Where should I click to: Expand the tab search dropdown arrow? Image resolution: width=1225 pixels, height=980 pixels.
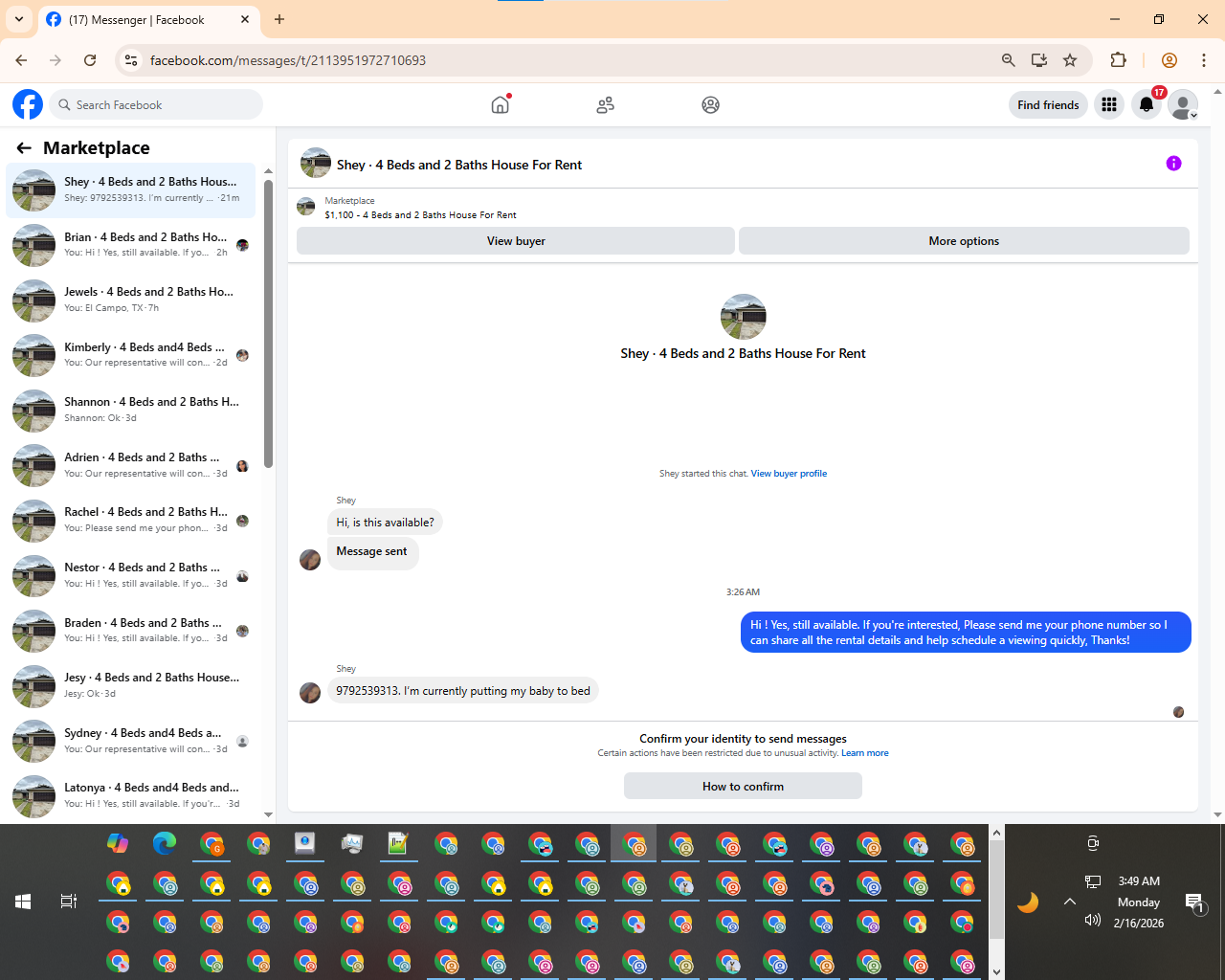(19, 19)
